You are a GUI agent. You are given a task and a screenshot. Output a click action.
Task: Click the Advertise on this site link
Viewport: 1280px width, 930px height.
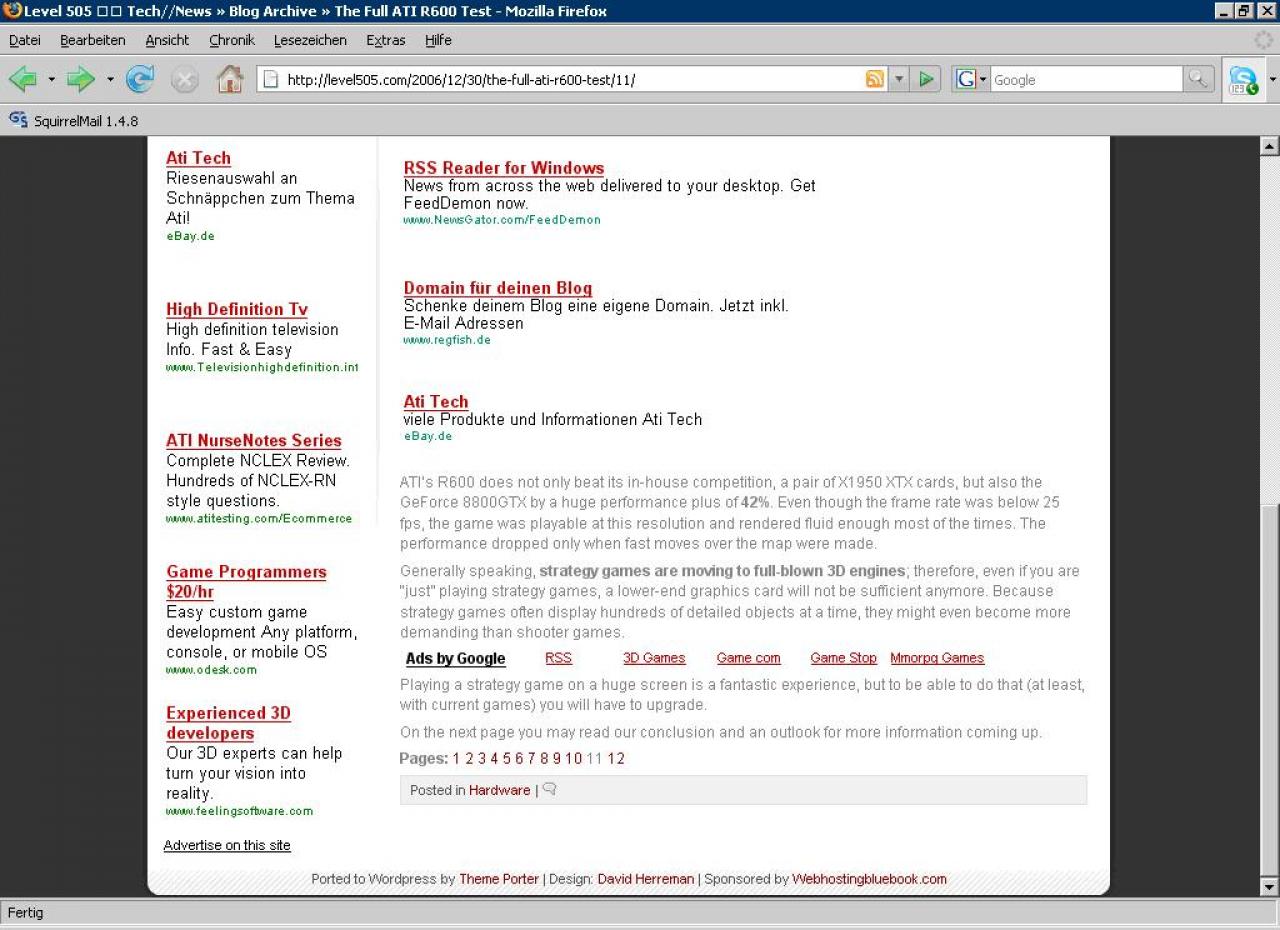point(227,845)
